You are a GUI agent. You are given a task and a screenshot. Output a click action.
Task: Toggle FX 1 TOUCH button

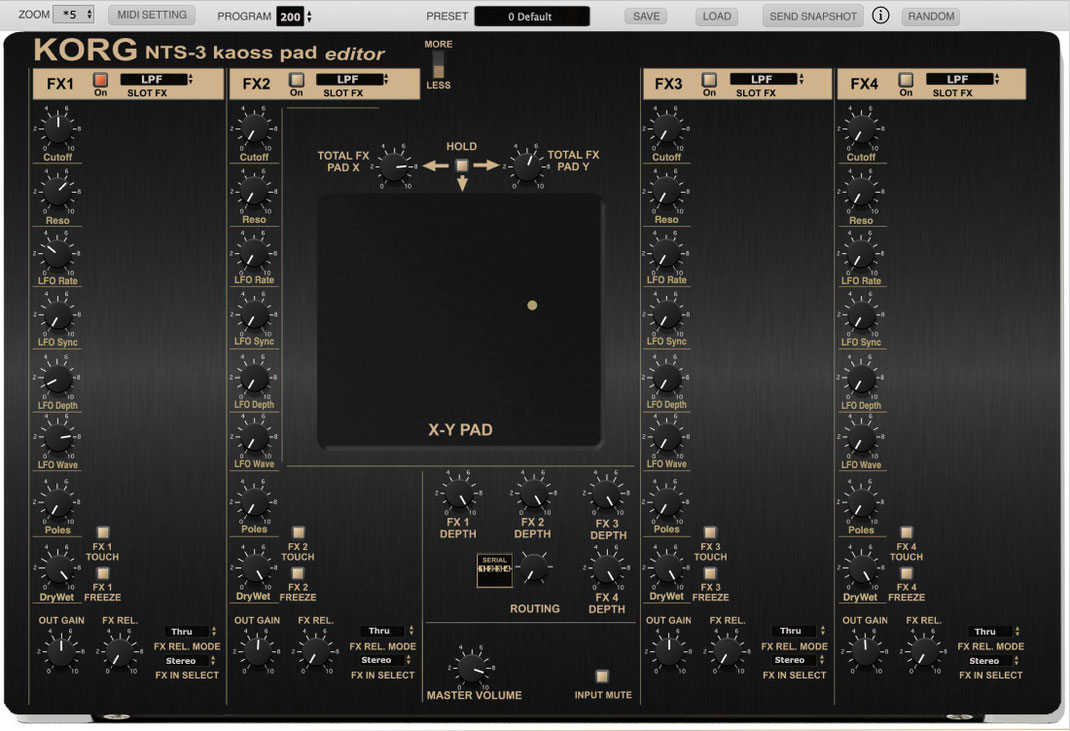[102, 532]
